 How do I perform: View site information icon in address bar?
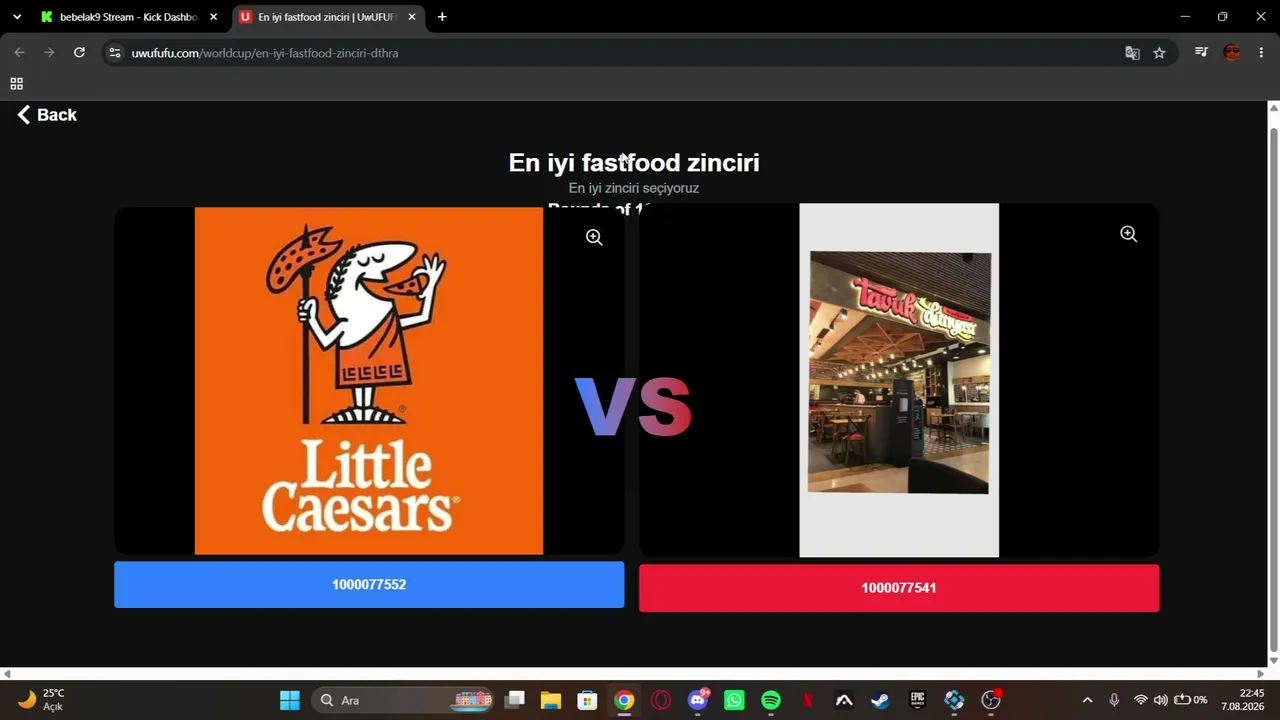pos(114,53)
